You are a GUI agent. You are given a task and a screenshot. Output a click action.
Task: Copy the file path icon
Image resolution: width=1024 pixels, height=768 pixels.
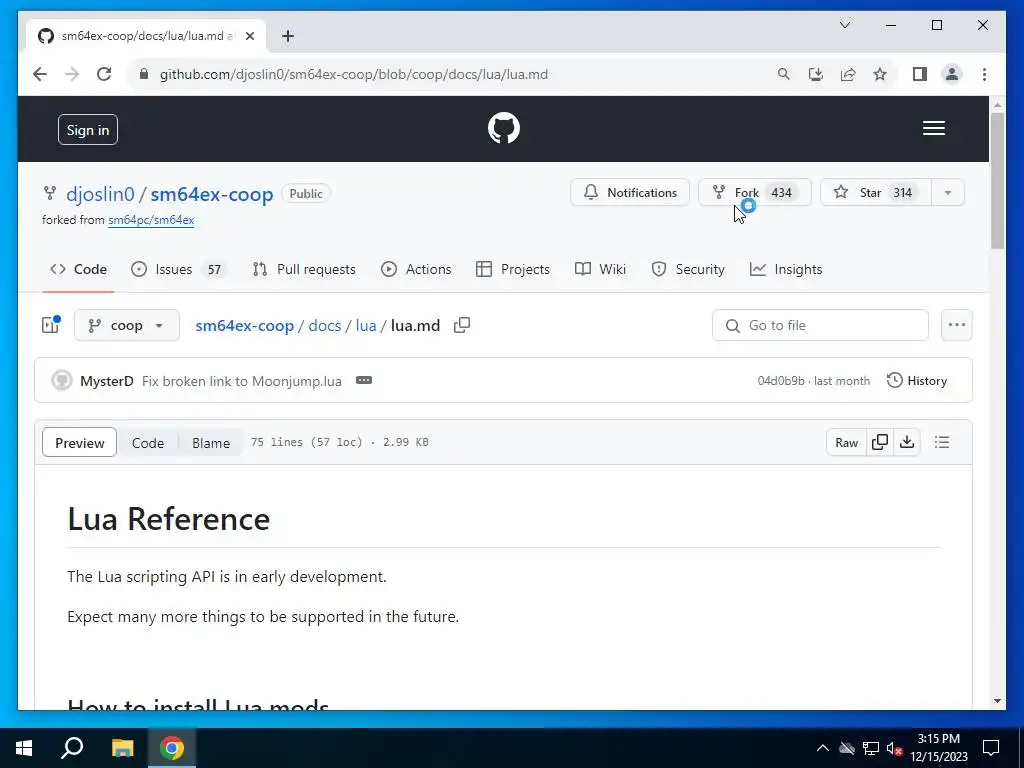[x=462, y=325]
